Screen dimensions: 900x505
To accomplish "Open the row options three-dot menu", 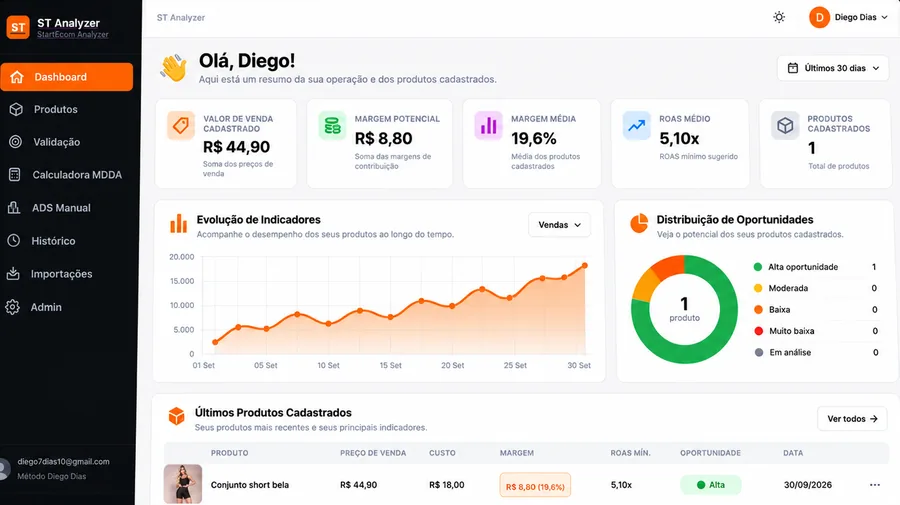I will 874,485.
